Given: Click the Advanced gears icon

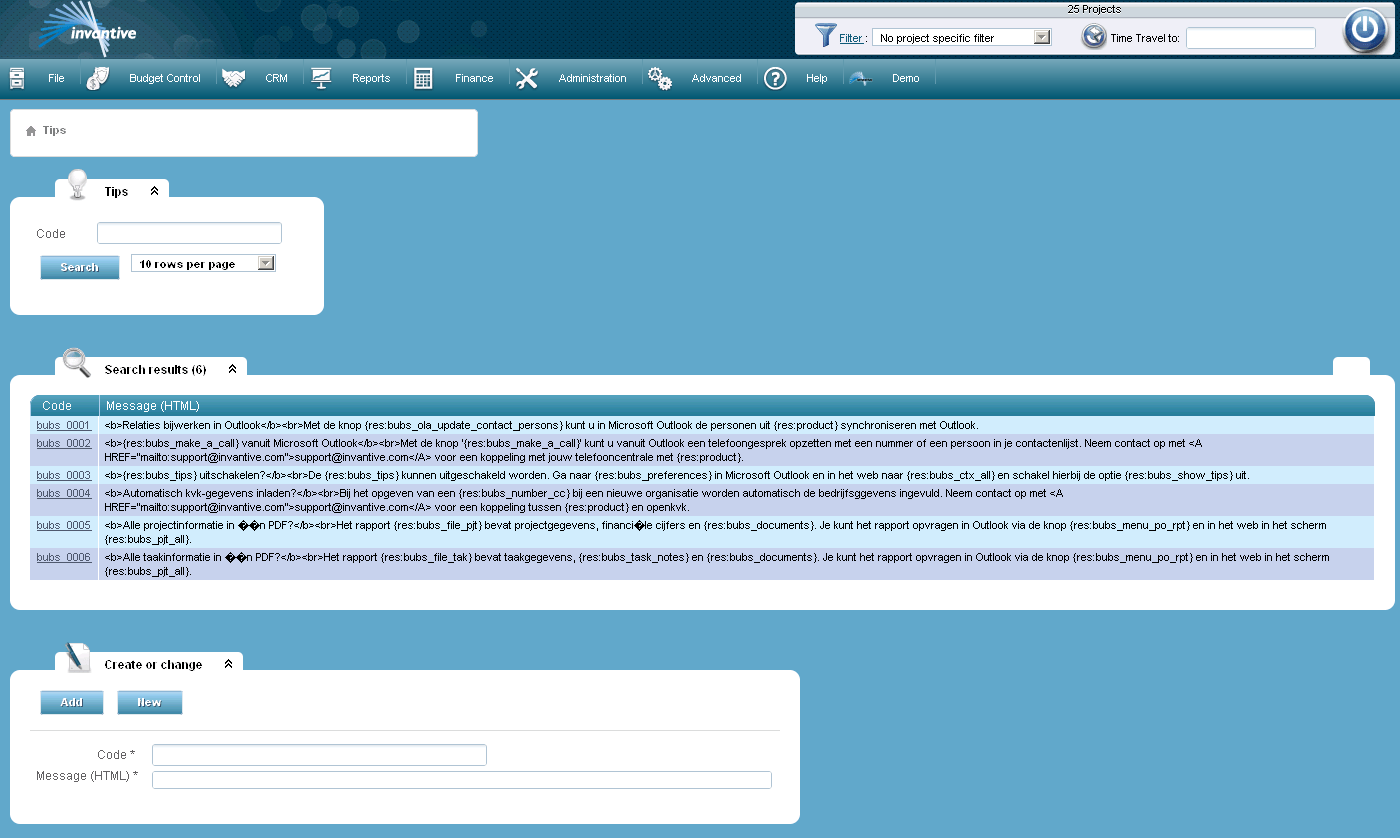Looking at the screenshot, I should [x=659, y=78].
